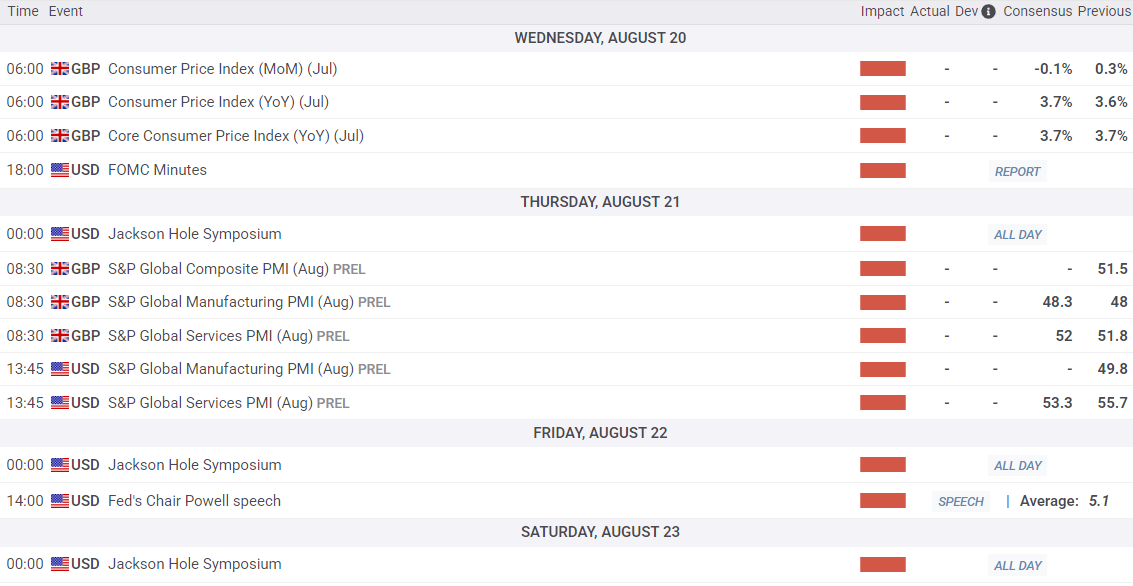Click the REPORT badge for FOMC Minutes
Viewport: 1133px width, 586px height.
[x=1017, y=171]
